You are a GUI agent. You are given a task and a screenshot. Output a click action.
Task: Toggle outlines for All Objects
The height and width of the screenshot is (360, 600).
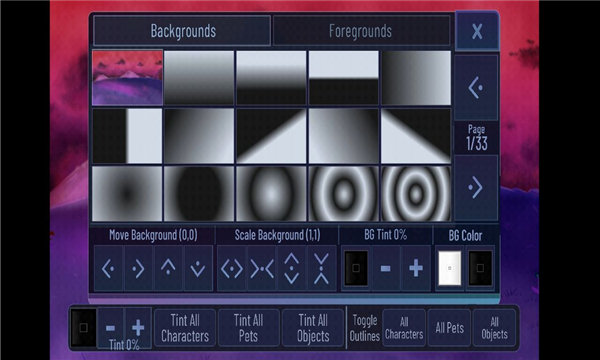[494, 328]
